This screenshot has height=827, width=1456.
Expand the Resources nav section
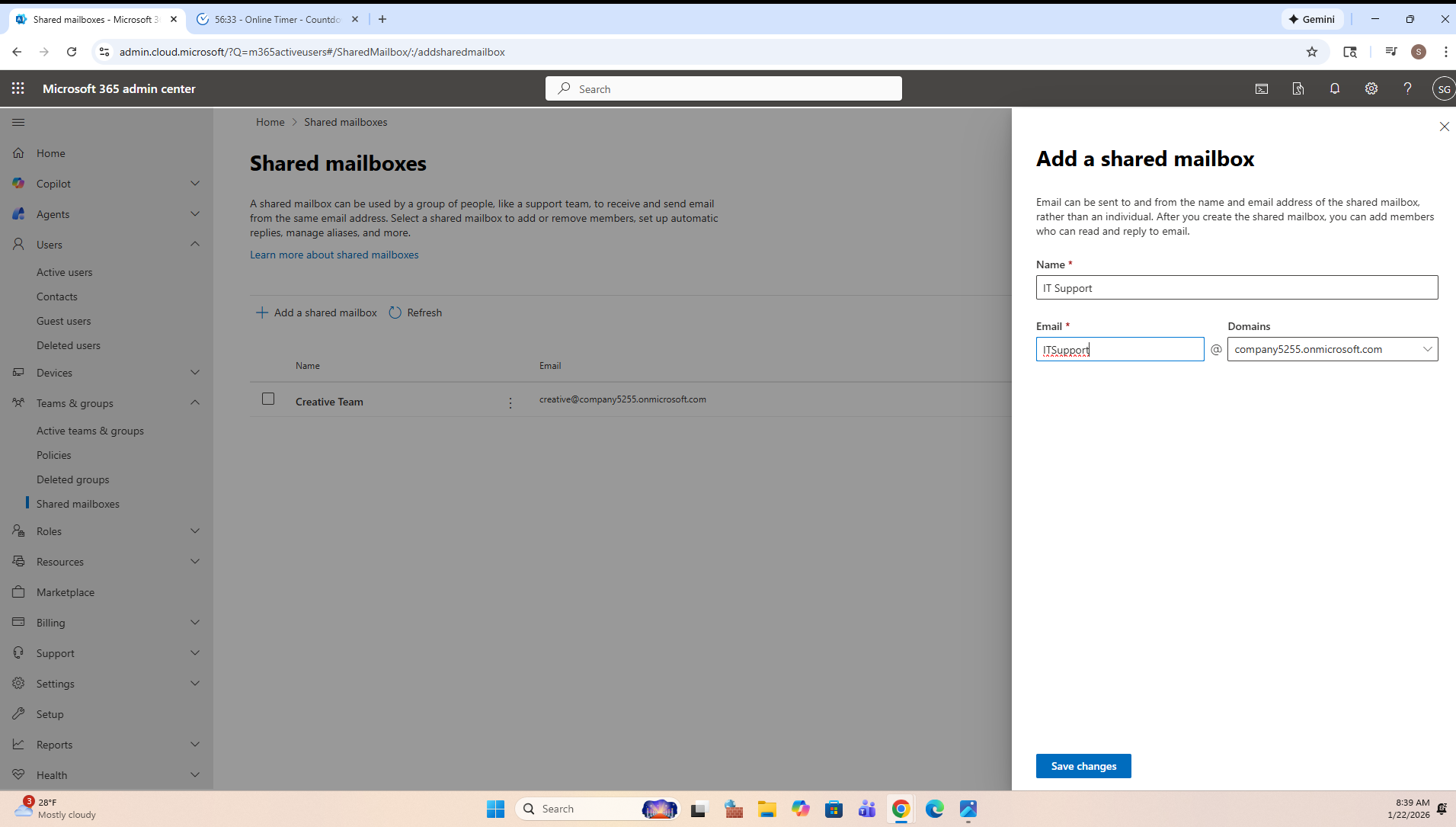click(x=195, y=561)
